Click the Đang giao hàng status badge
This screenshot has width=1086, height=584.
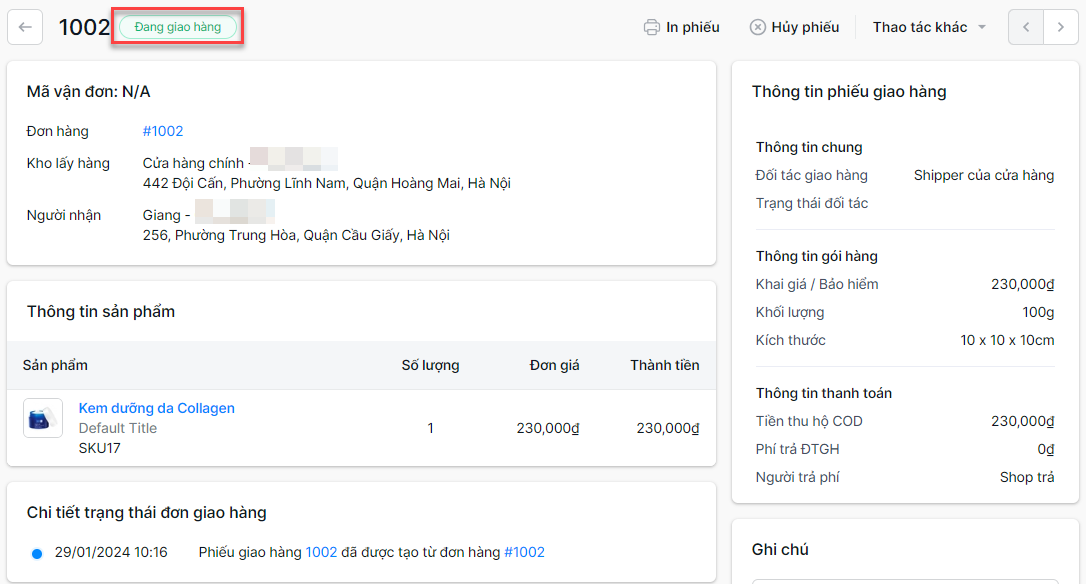(x=178, y=27)
